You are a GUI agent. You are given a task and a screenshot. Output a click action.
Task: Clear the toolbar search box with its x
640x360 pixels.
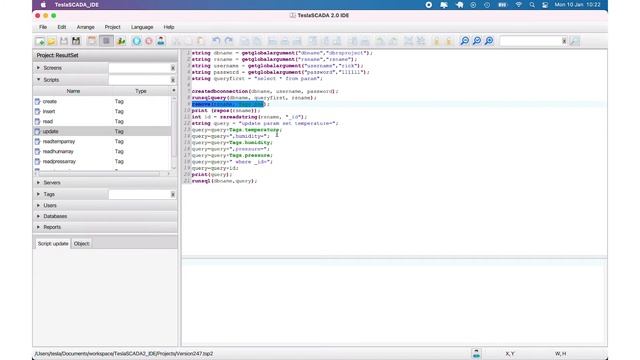(564, 41)
